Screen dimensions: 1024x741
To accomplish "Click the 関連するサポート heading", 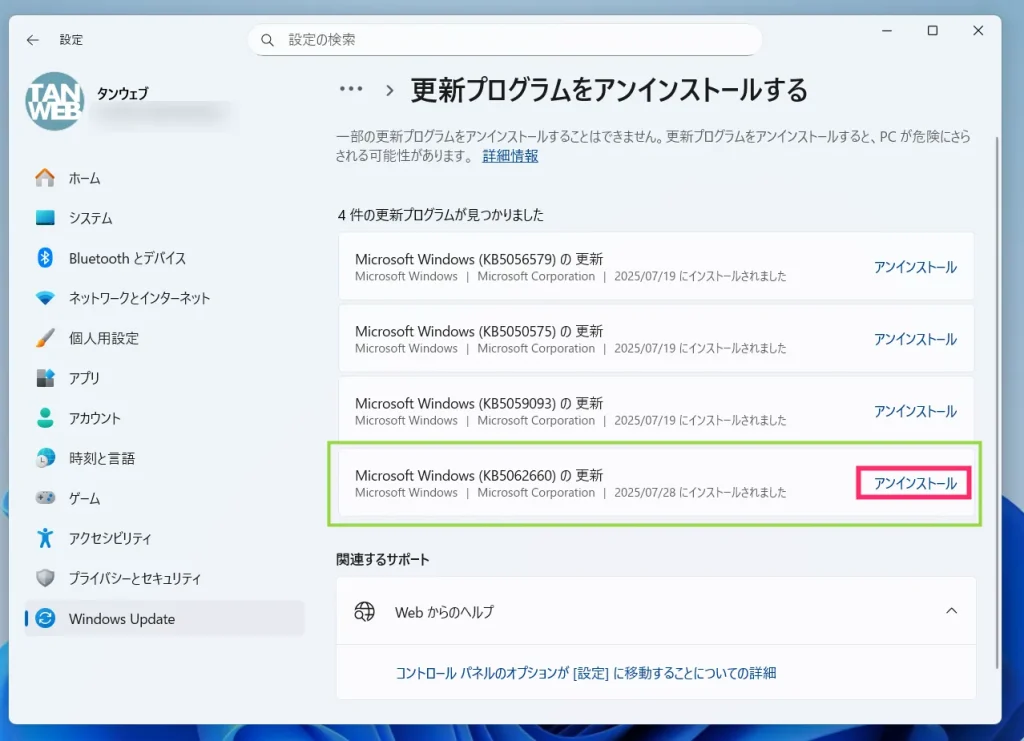I will pyautogui.click(x=383, y=560).
